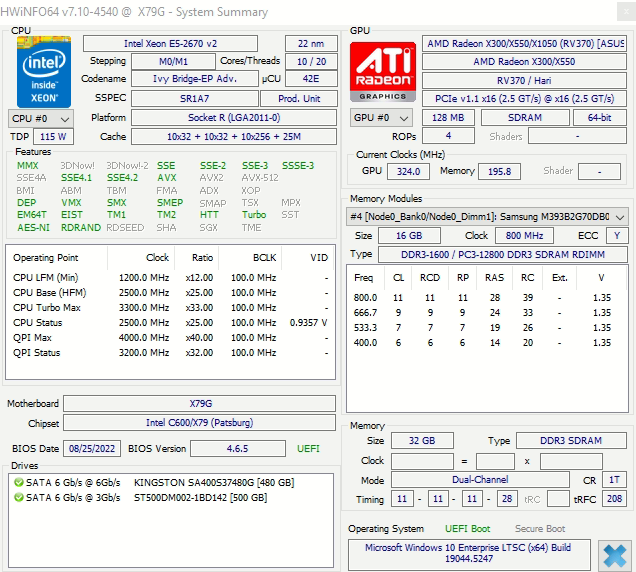Click the Intel Xeon E5-2670 v2 name field

170,43
